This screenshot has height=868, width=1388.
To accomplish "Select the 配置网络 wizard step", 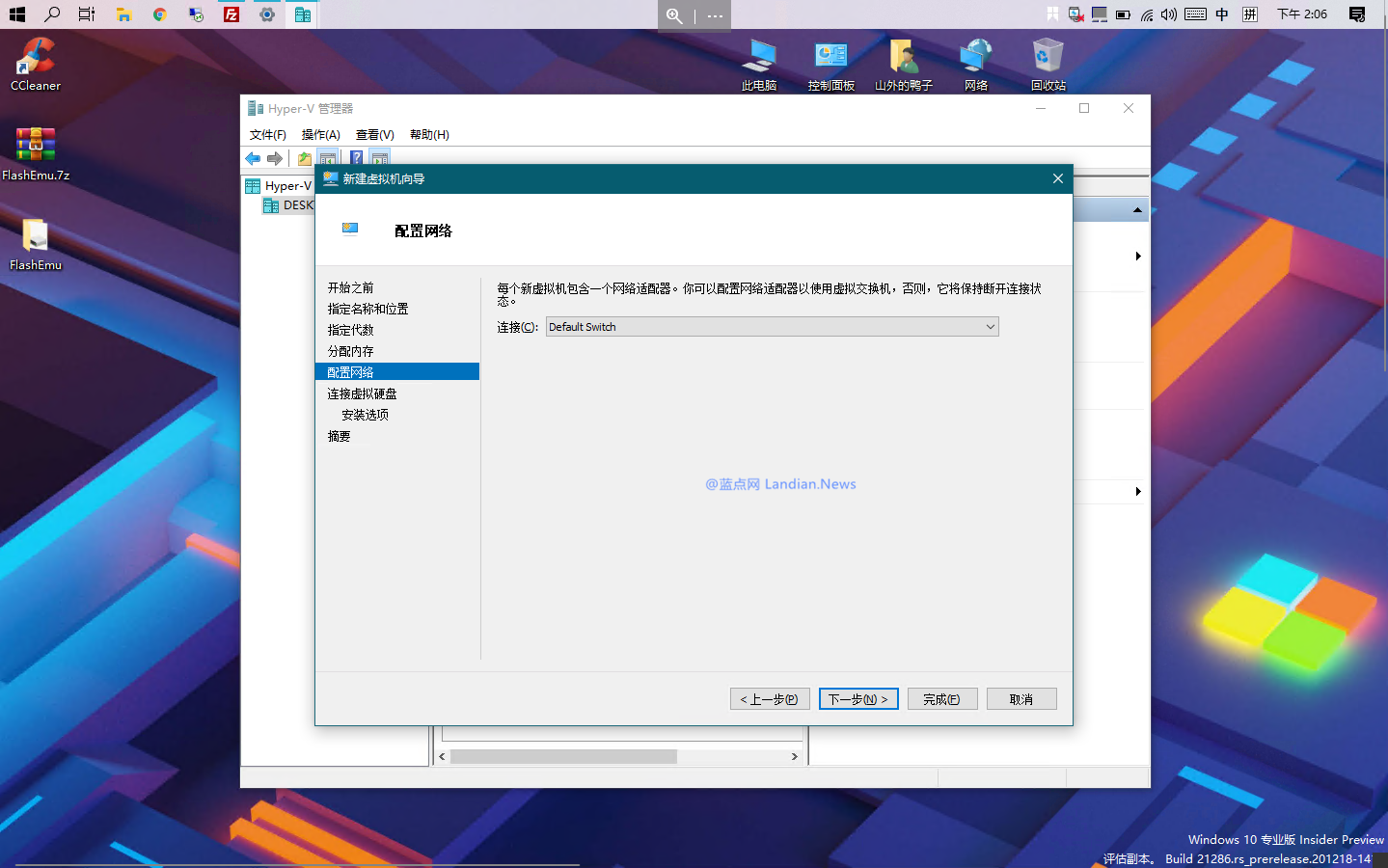I will point(397,372).
